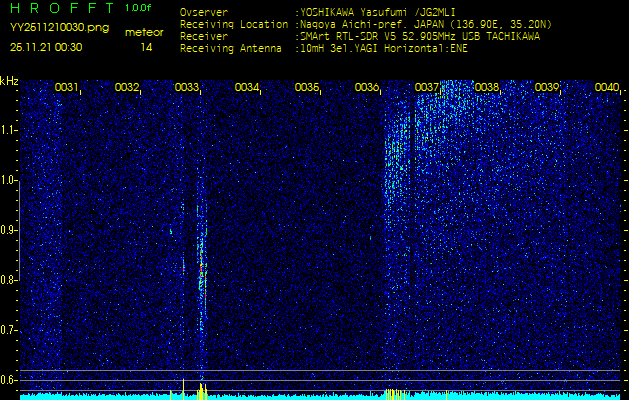The height and width of the screenshot is (400, 629).
Task: Click the gray bracket on frequency axis
Action: click(19, 231)
